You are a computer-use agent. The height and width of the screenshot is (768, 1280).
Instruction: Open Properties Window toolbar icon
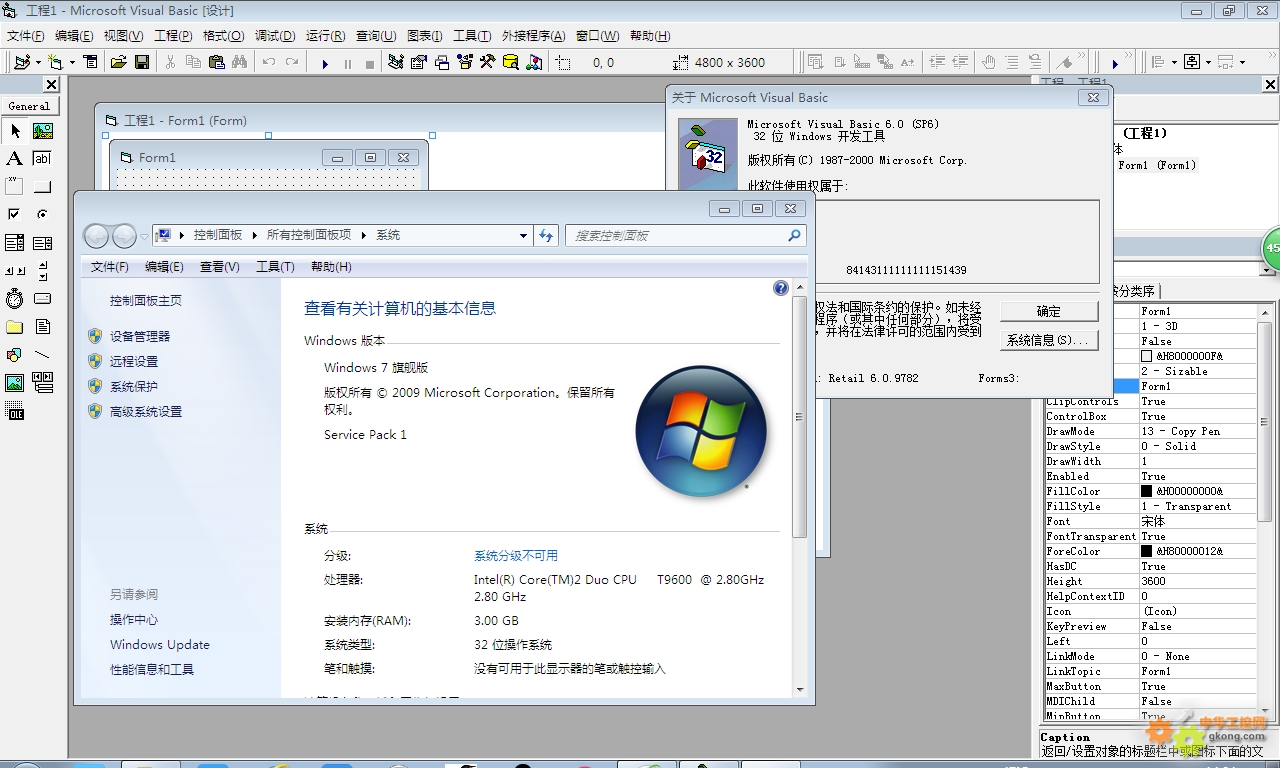coord(419,62)
